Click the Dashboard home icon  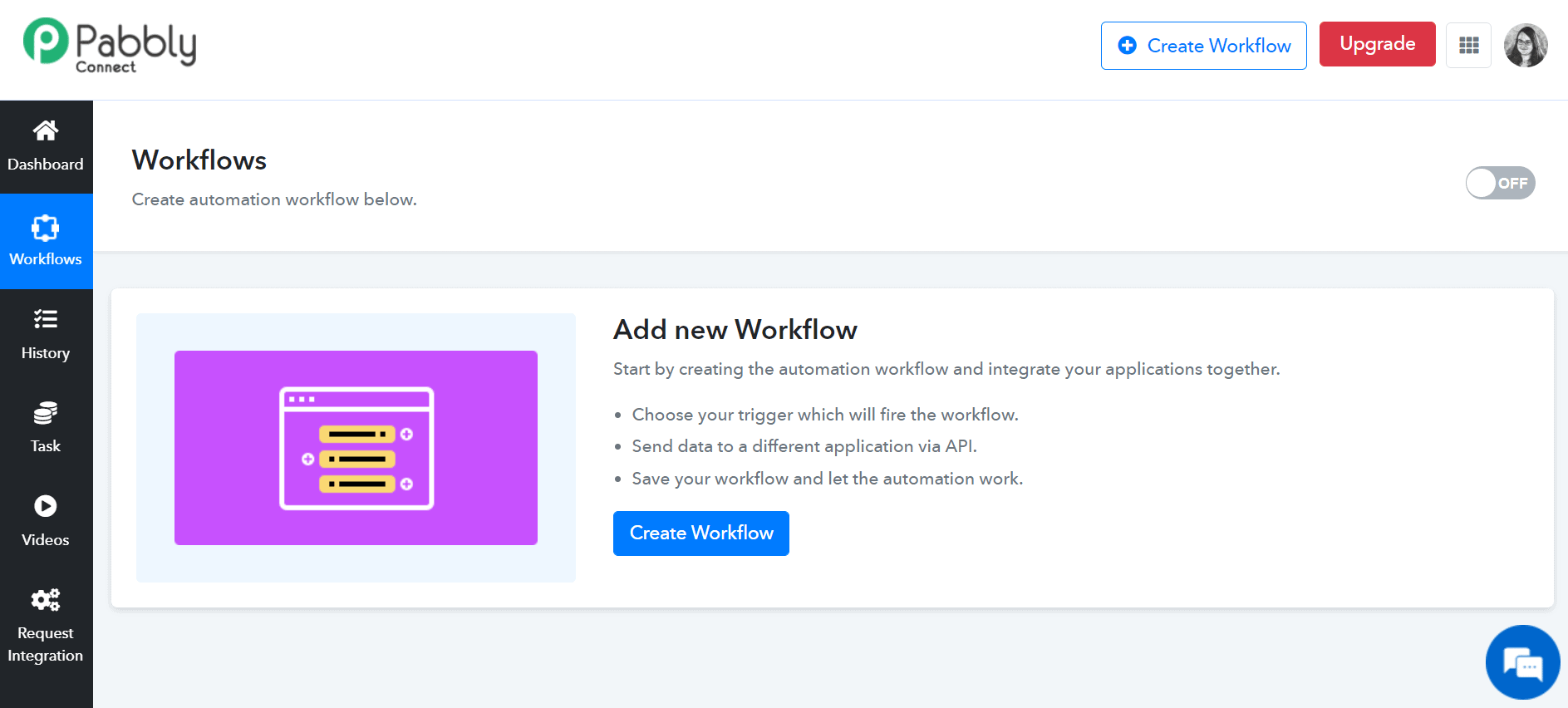(x=46, y=130)
